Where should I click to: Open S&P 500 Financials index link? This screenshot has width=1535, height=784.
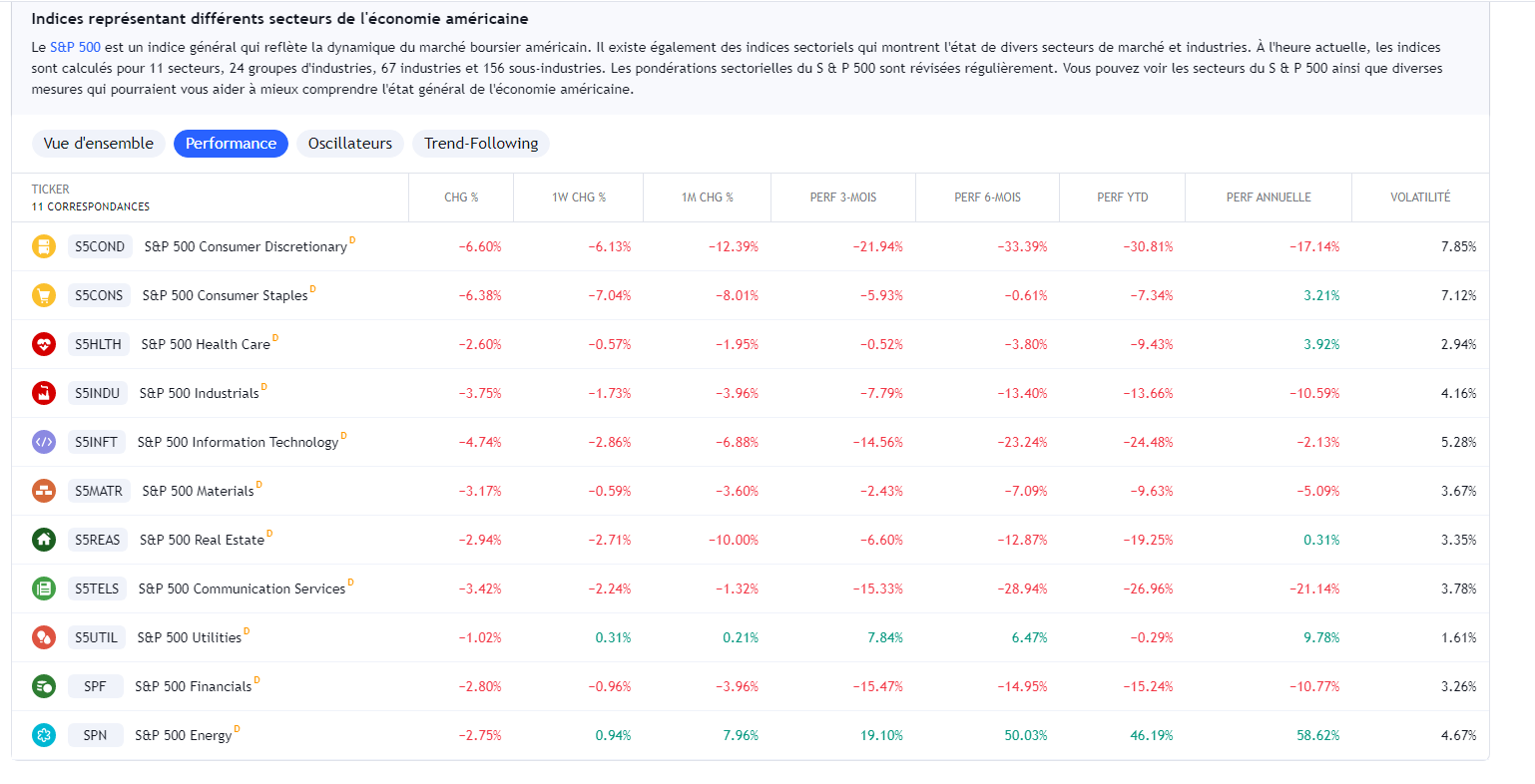click(x=193, y=686)
